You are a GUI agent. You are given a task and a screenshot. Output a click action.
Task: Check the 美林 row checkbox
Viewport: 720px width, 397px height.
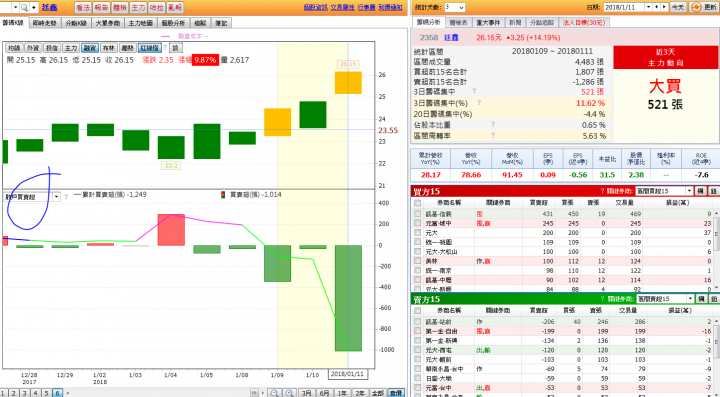coord(417,261)
